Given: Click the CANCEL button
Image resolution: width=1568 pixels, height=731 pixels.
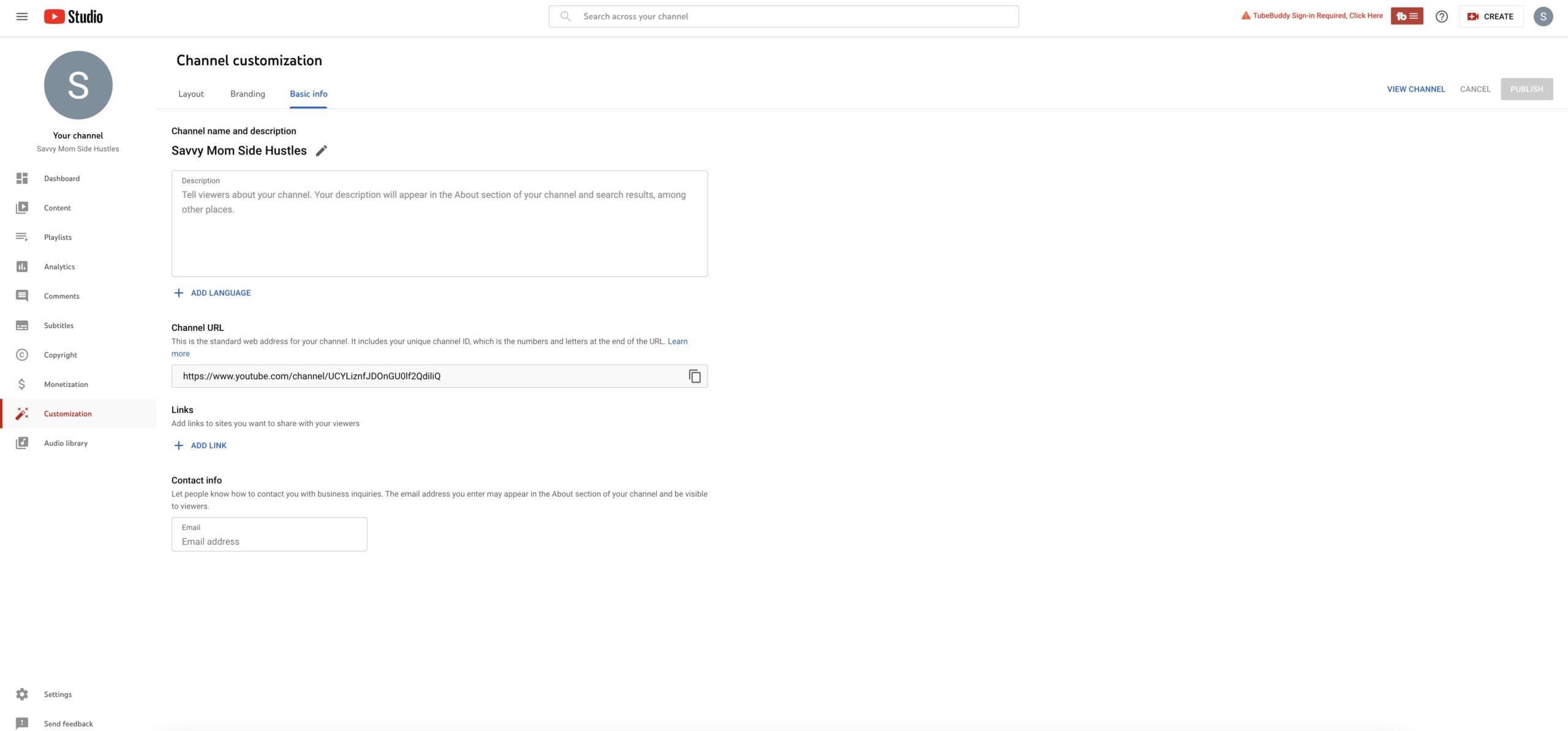Looking at the screenshot, I should click(1476, 89).
